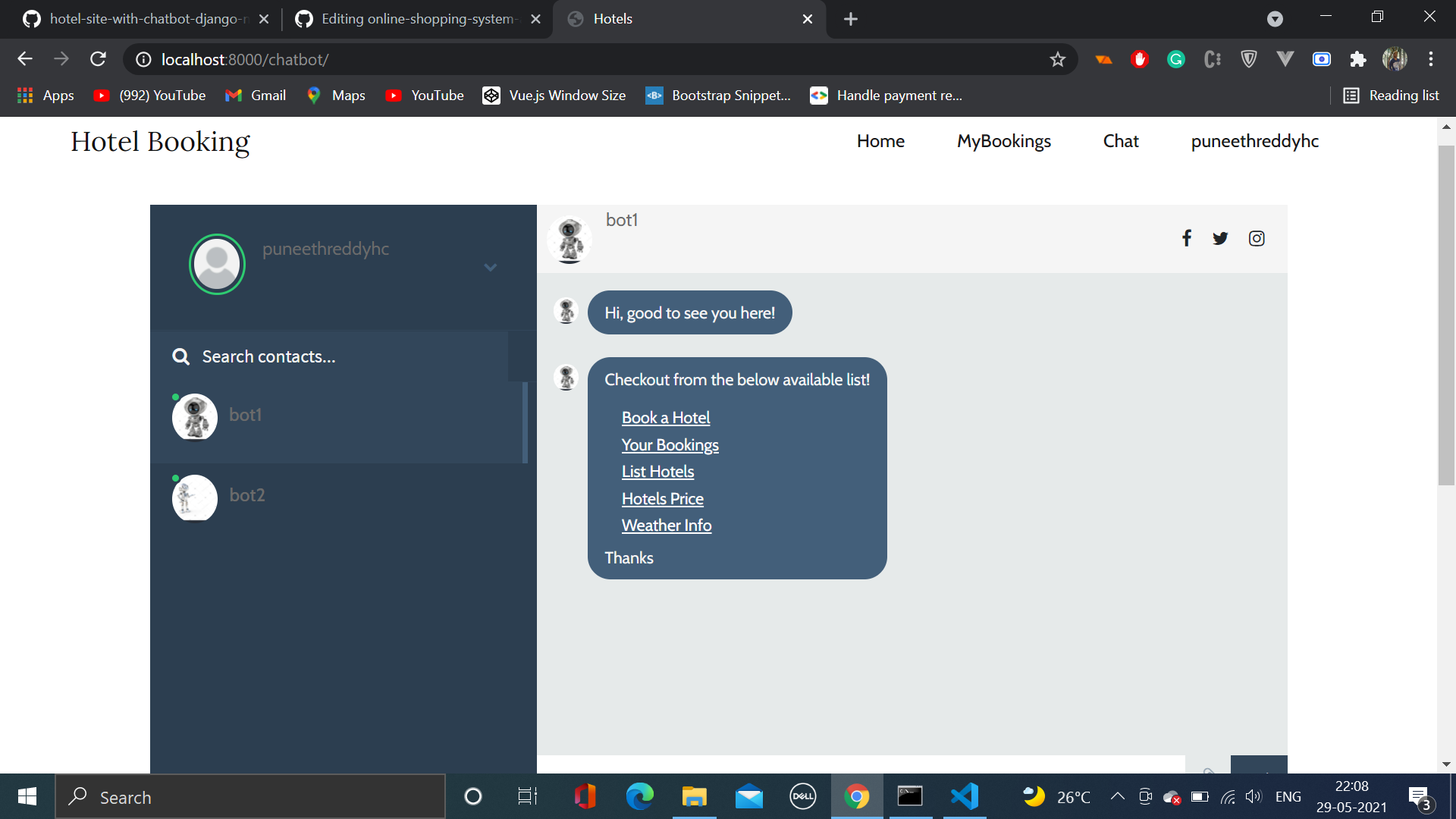Show hidden system tray icons
The height and width of the screenshot is (819, 1456).
point(1117,796)
